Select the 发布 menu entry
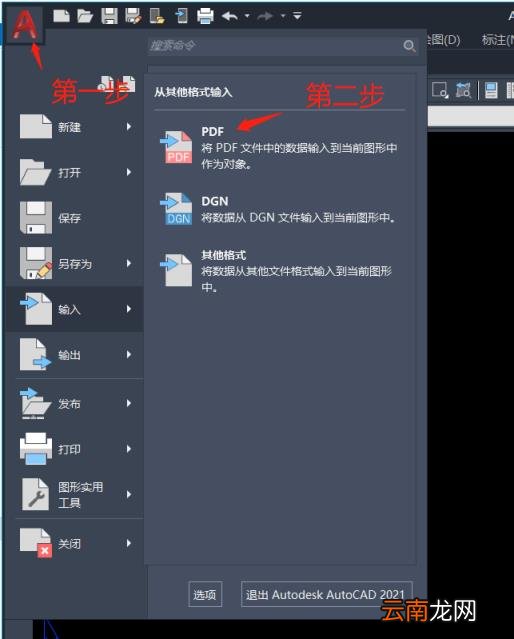Image resolution: width=514 pixels, height=639 pixels. 75,403
